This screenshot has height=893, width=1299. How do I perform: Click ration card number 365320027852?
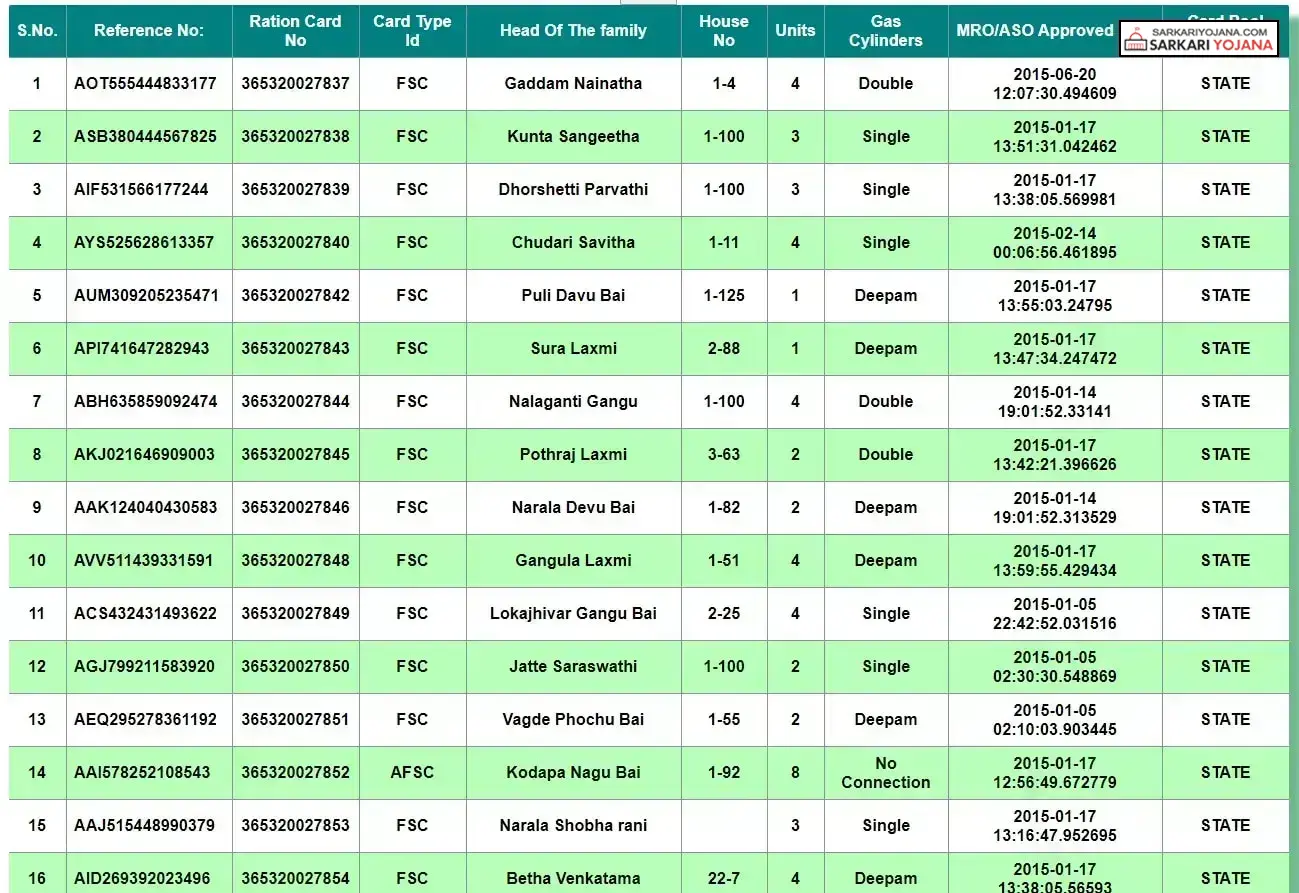click(295, 773)
